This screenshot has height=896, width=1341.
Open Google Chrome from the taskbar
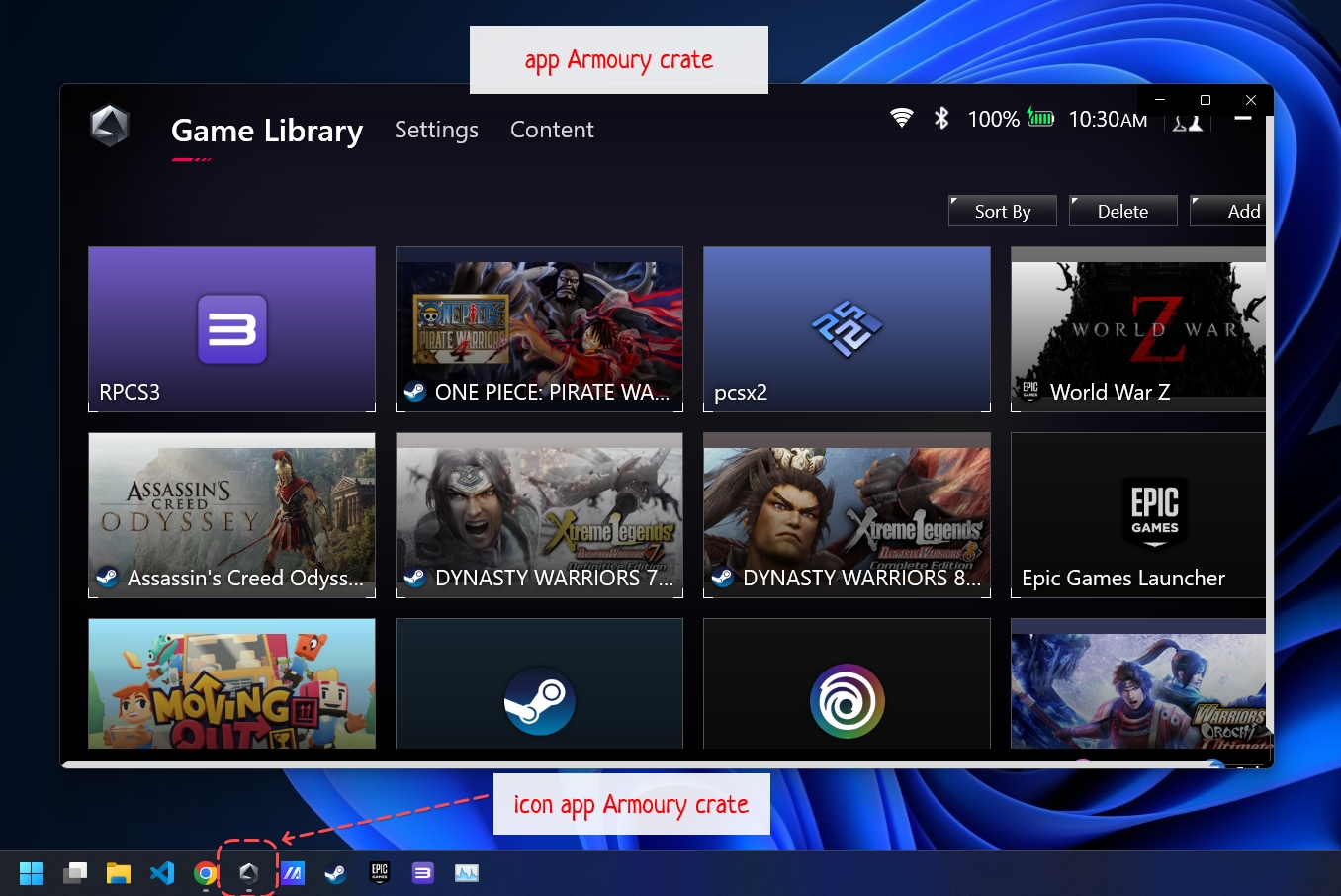206,873
